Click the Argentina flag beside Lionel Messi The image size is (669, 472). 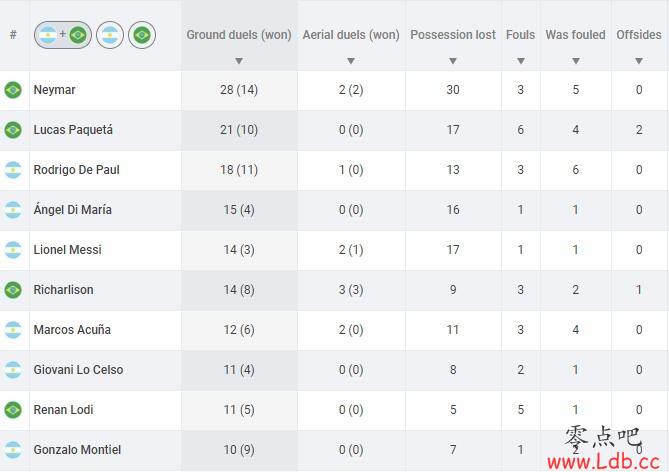pos(13,250)
